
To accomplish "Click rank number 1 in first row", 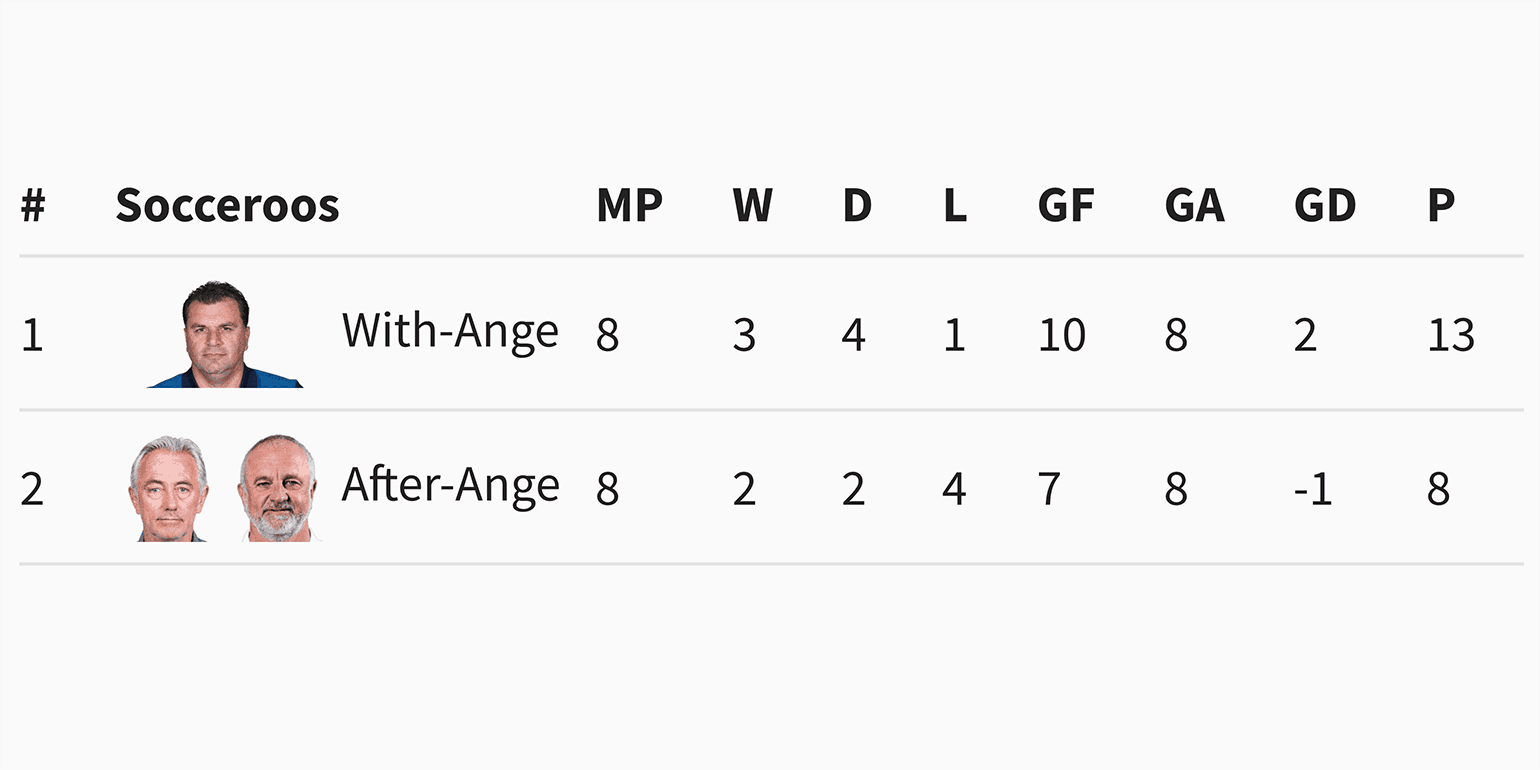I will tap(32, 335).
